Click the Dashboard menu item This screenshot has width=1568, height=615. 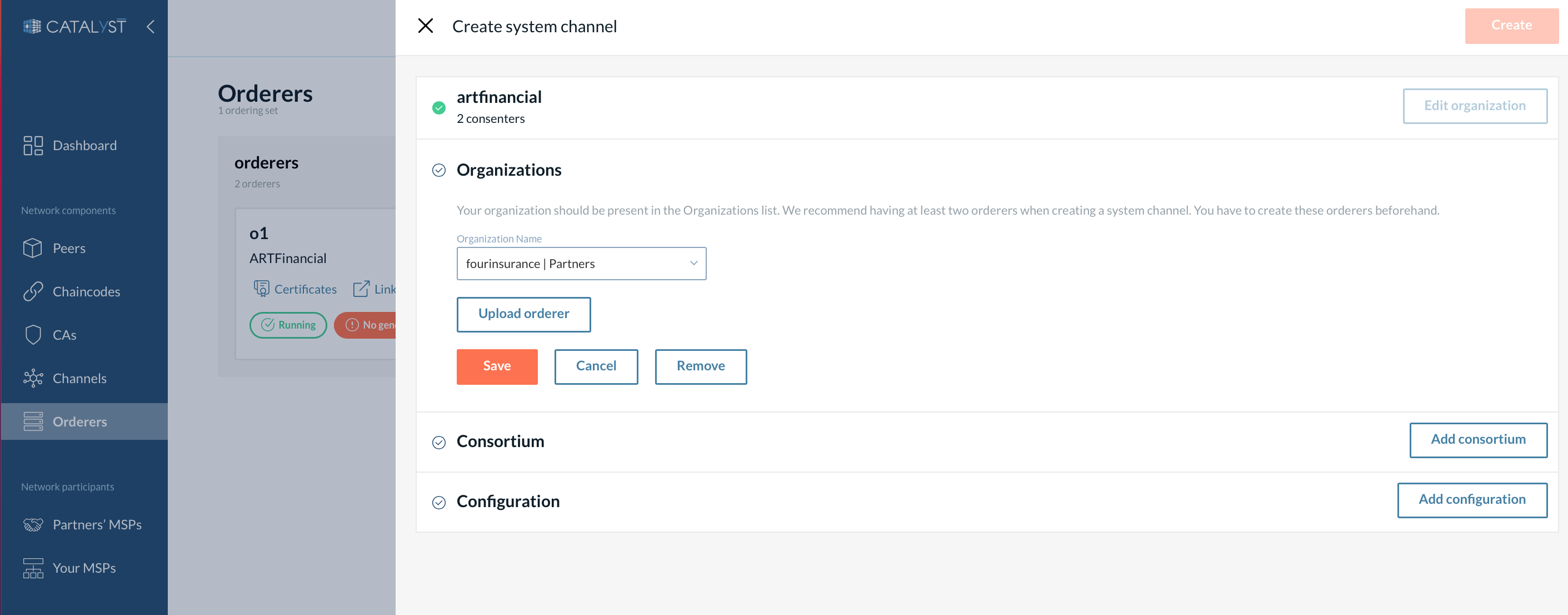tap(85, 144)
